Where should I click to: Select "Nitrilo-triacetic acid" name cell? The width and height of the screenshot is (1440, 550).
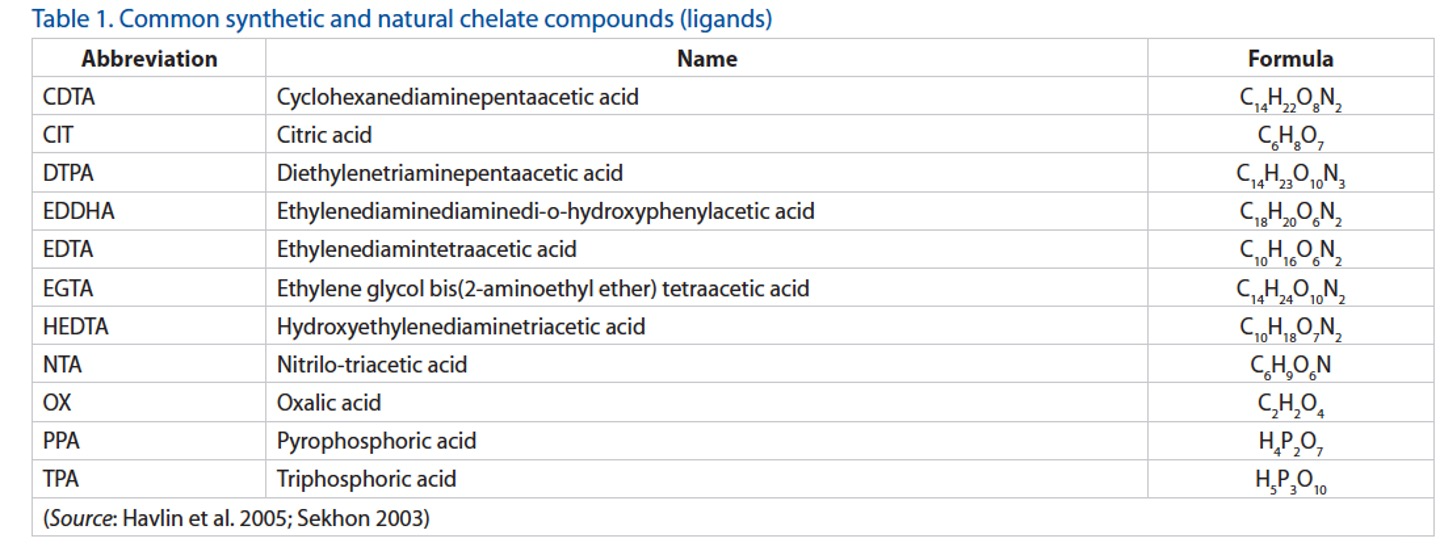(371, 364)
